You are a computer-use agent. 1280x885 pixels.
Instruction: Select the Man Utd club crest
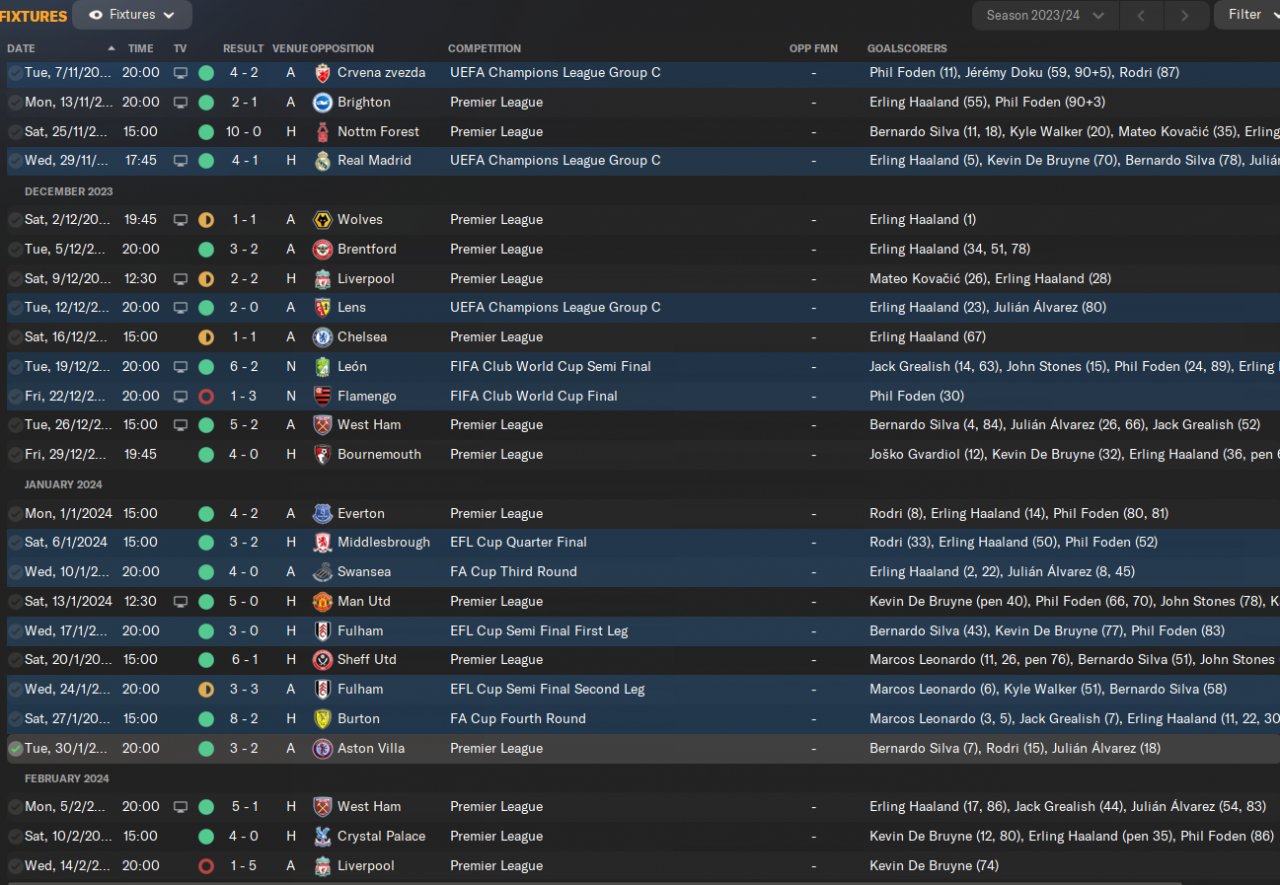(322, 602)
